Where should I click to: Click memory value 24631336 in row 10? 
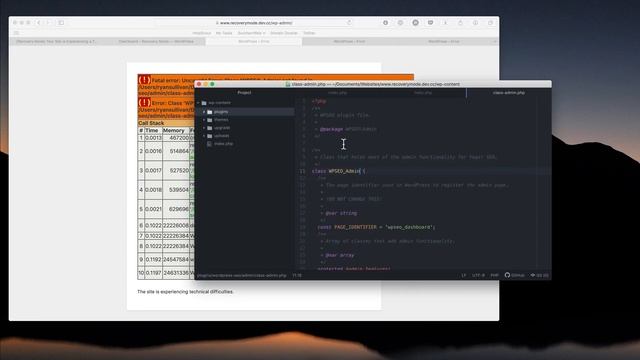click(176, 273)
